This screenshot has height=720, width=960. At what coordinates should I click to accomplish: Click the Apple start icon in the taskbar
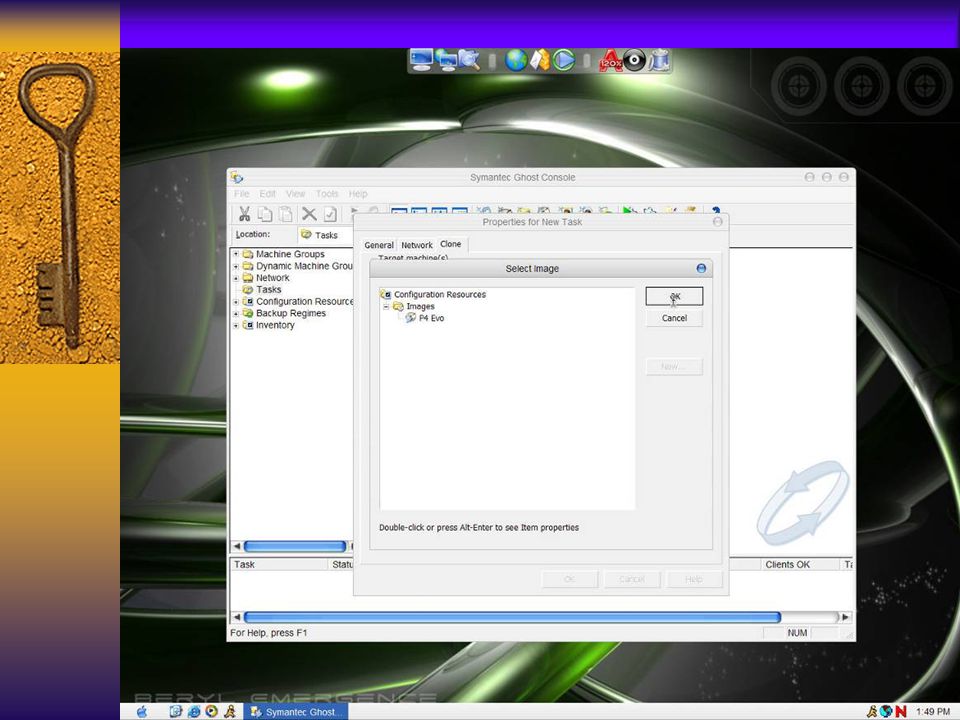[x=142, y=711]
